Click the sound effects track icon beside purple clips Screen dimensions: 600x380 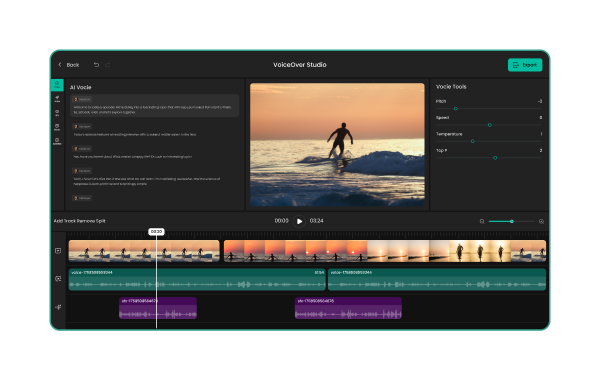click(58, 307)
